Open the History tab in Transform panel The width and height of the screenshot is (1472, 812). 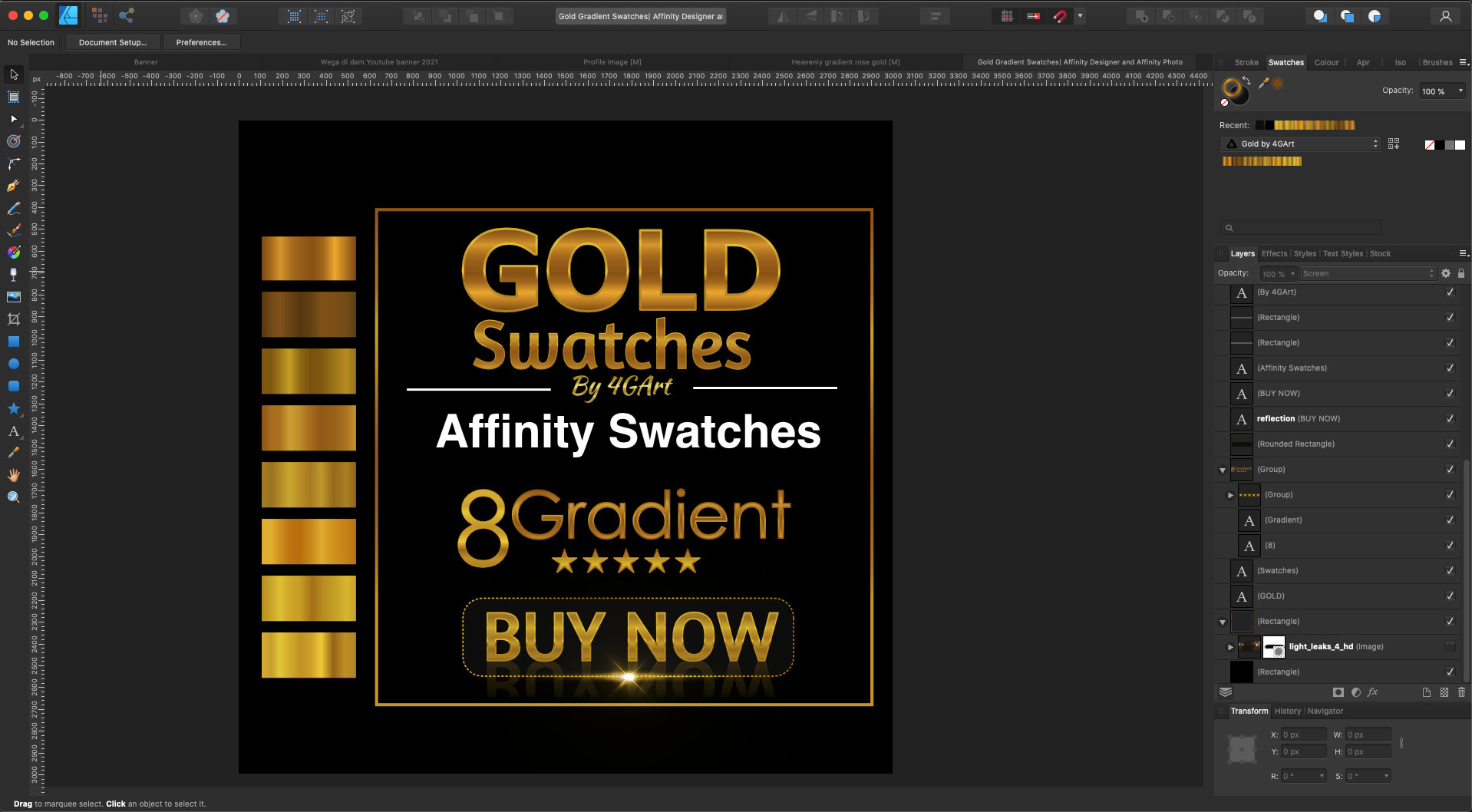[1287, 711]
